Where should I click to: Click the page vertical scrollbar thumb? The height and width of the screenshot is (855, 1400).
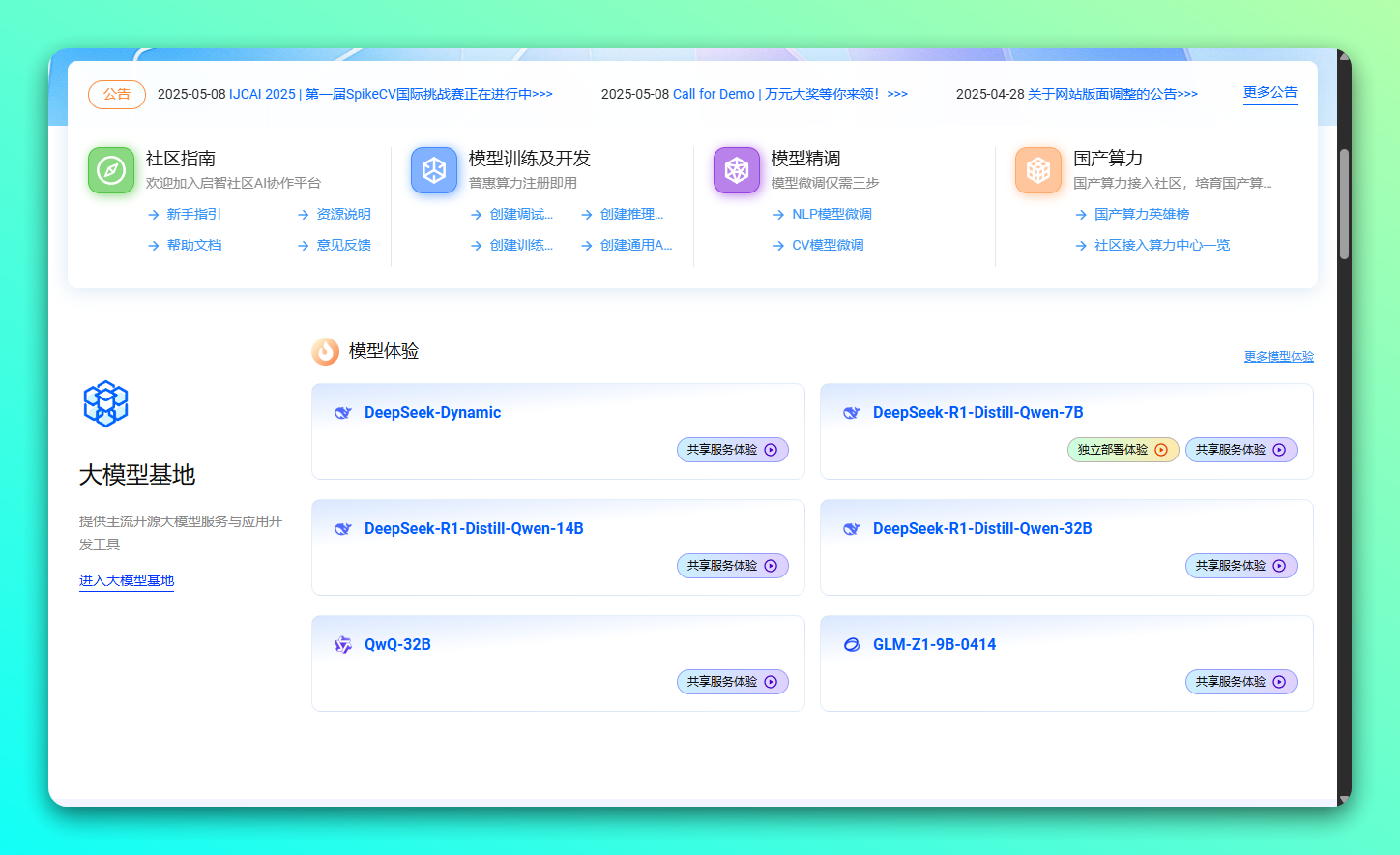point(1344,204)
